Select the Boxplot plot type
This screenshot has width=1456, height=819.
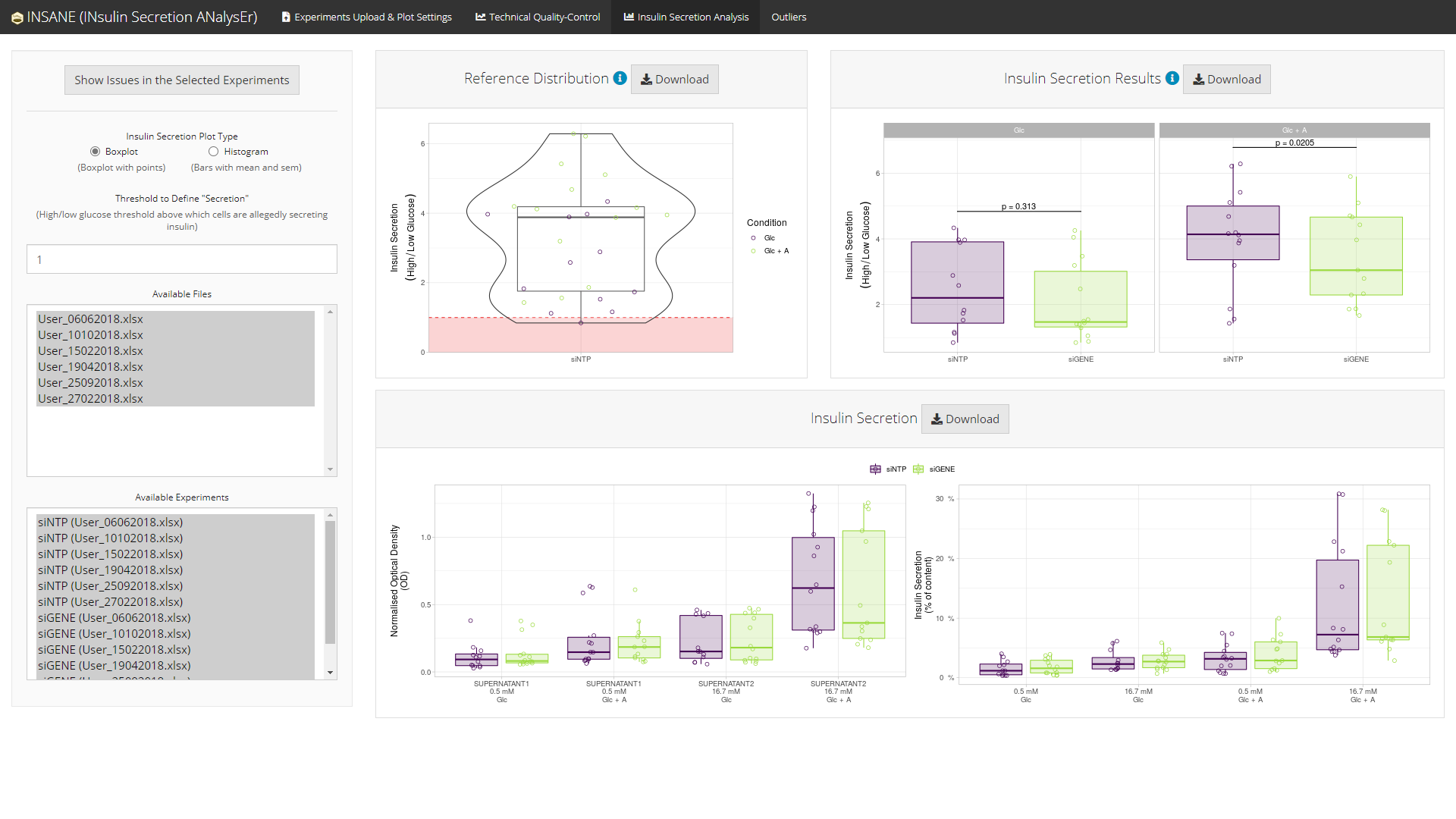tap(95, 152)
